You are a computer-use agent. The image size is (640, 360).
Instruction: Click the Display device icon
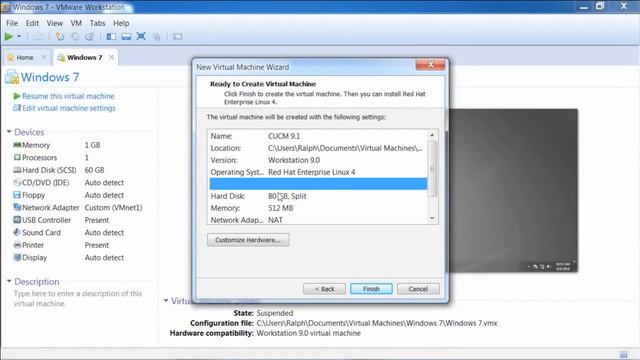pyautogui.click(x=17, y=258)
